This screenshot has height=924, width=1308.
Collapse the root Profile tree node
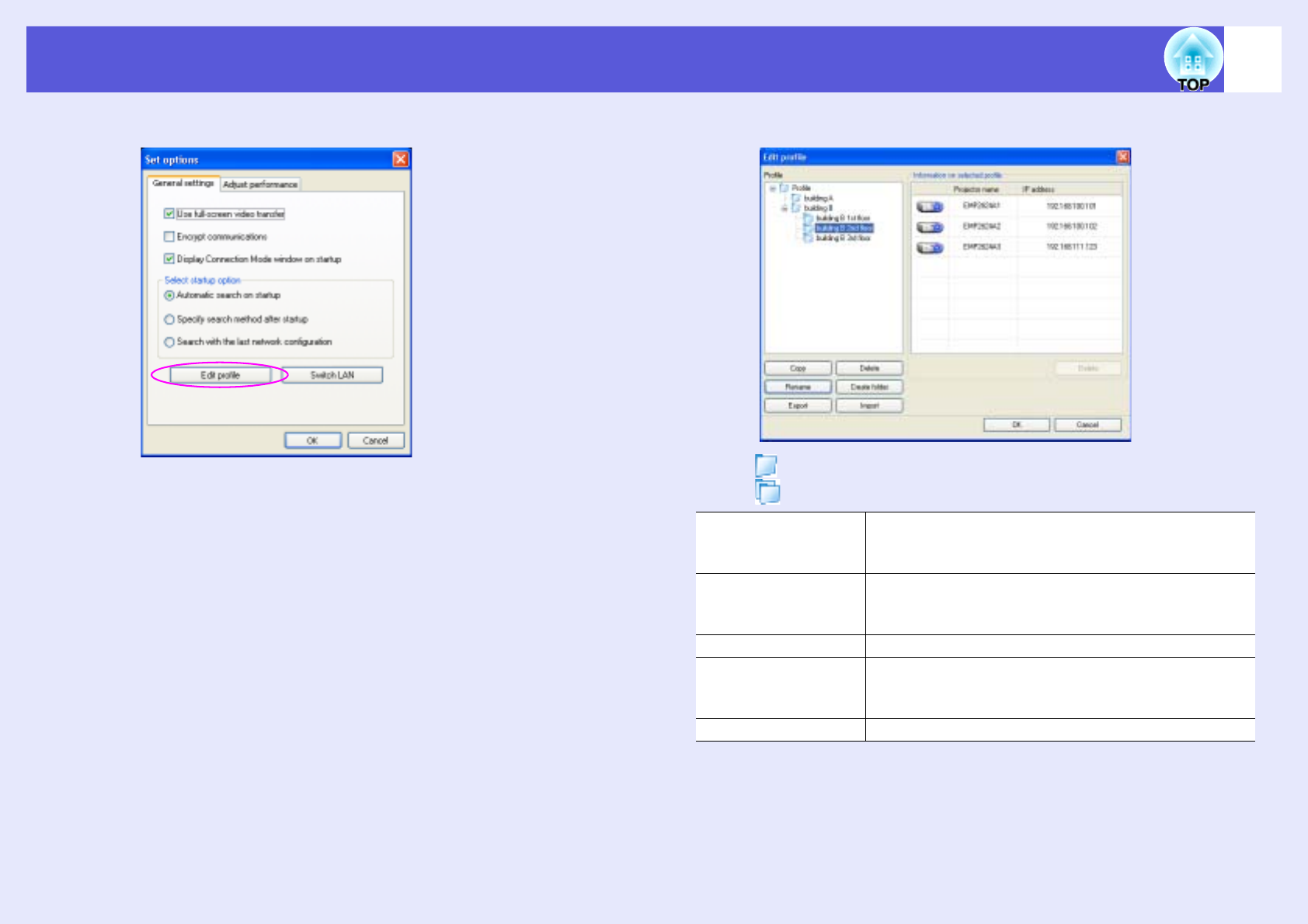773,188
